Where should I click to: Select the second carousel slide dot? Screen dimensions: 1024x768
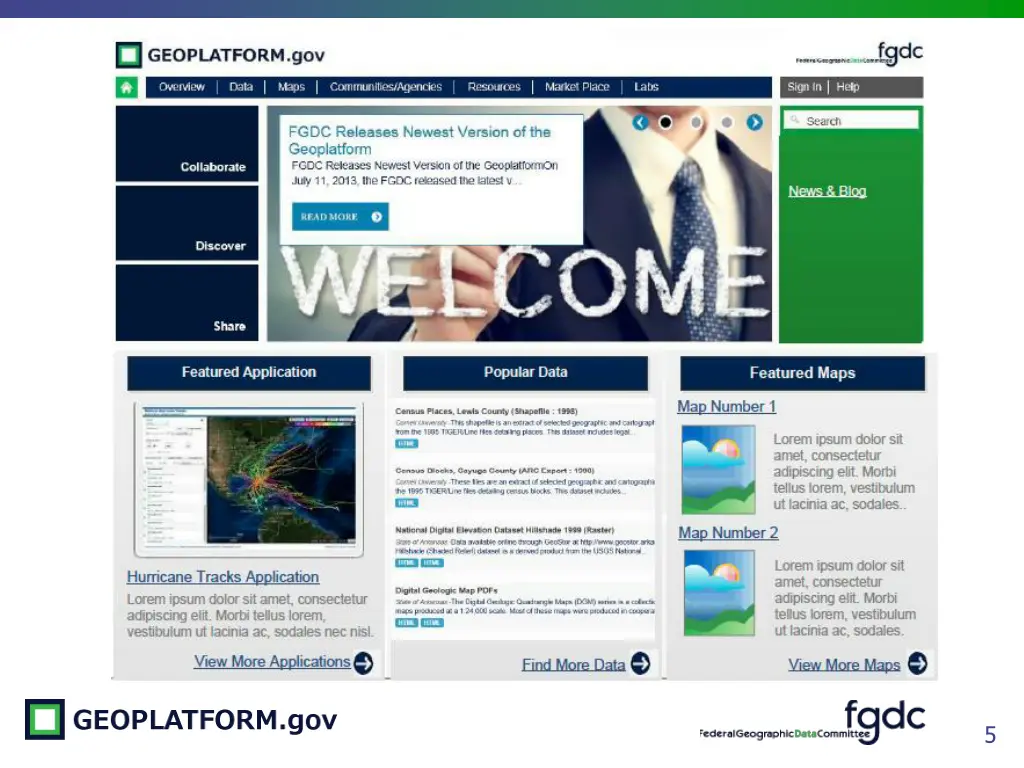tap(697, 122)
